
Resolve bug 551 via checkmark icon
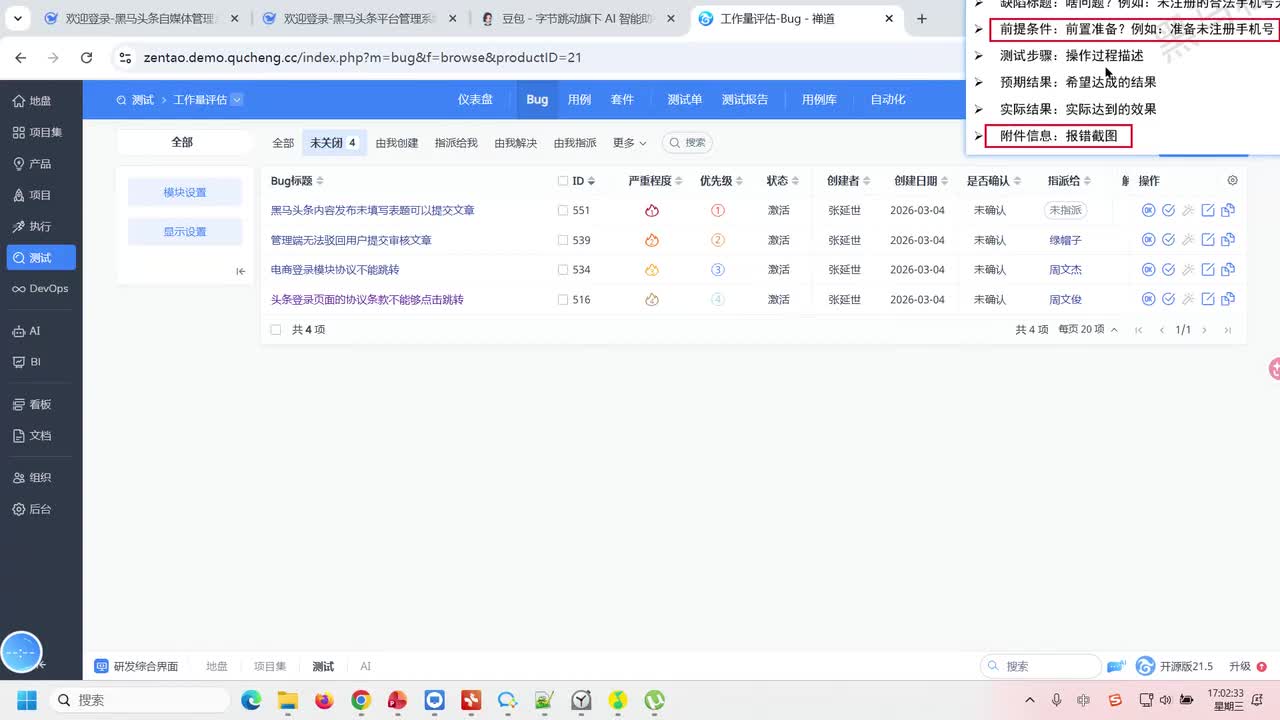tap(1168, 211)
